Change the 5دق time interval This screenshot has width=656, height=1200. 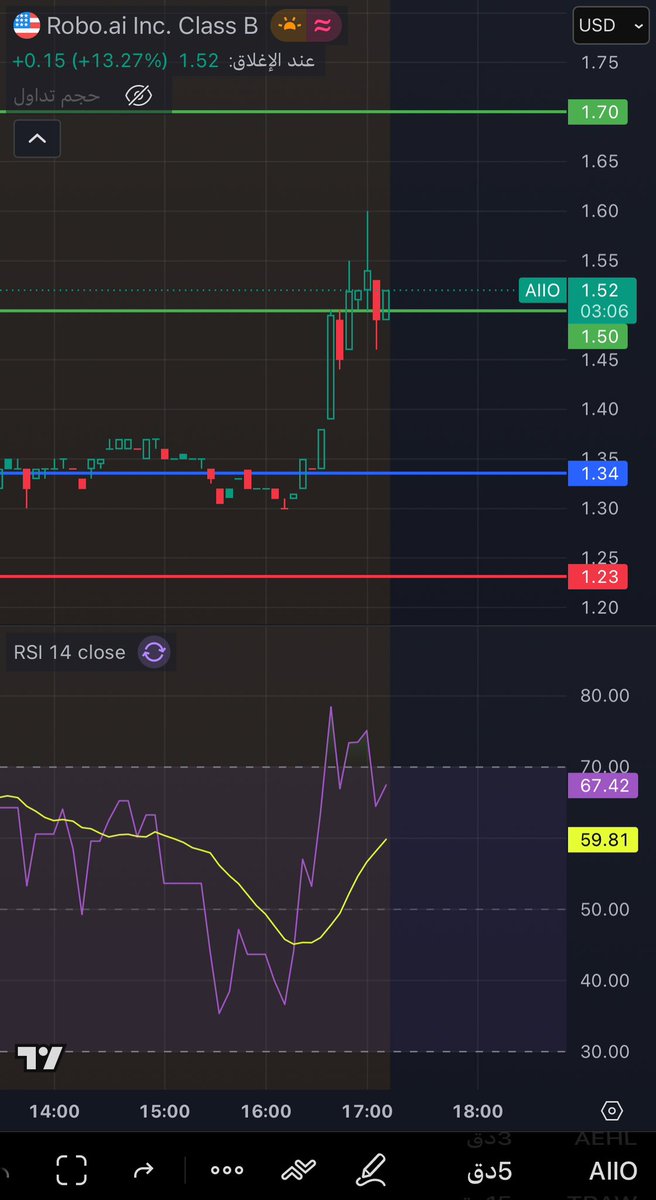point(490,1170)
